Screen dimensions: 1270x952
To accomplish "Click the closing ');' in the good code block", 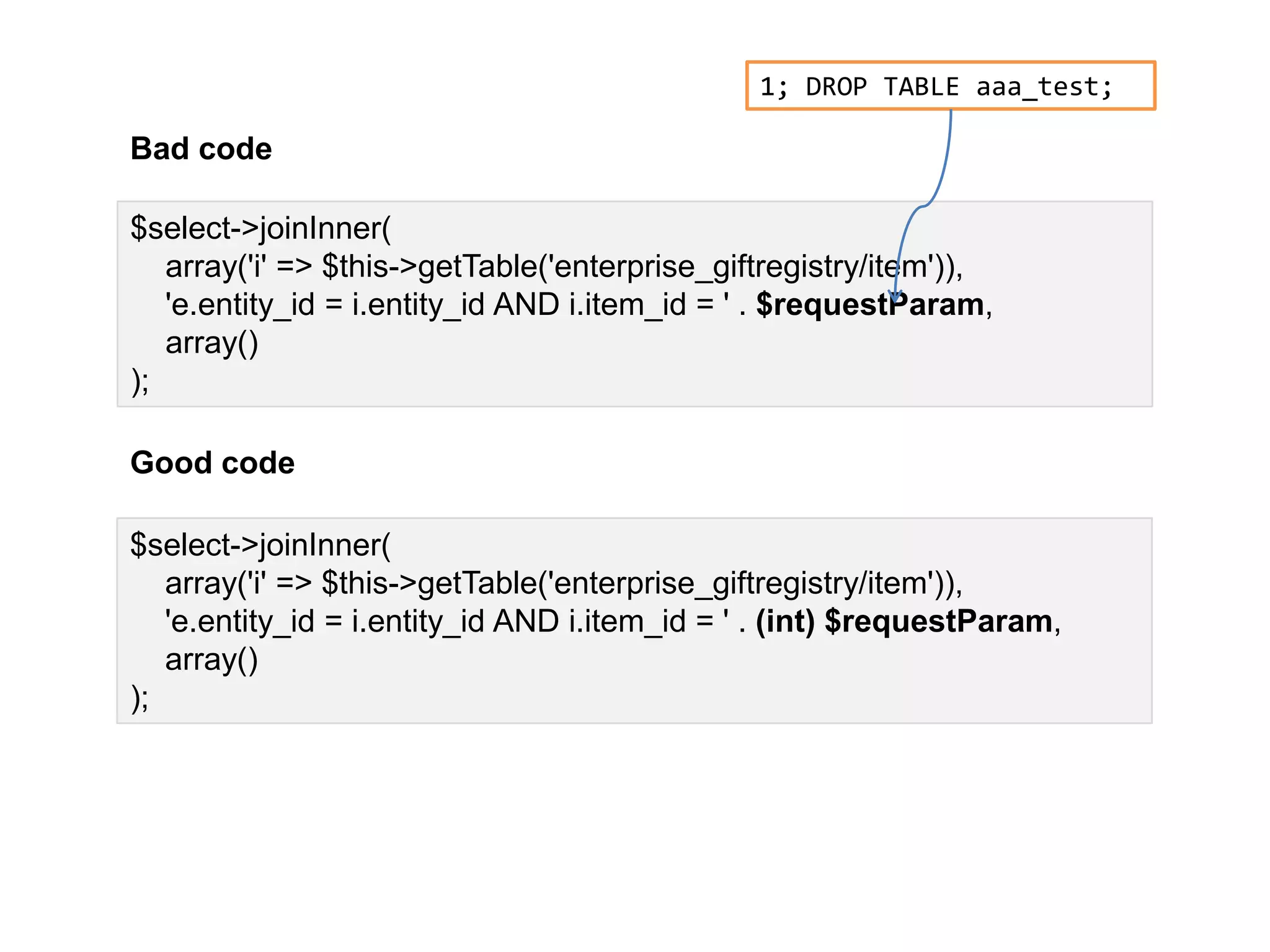I will pyautogui.click(x=140, y=698).
